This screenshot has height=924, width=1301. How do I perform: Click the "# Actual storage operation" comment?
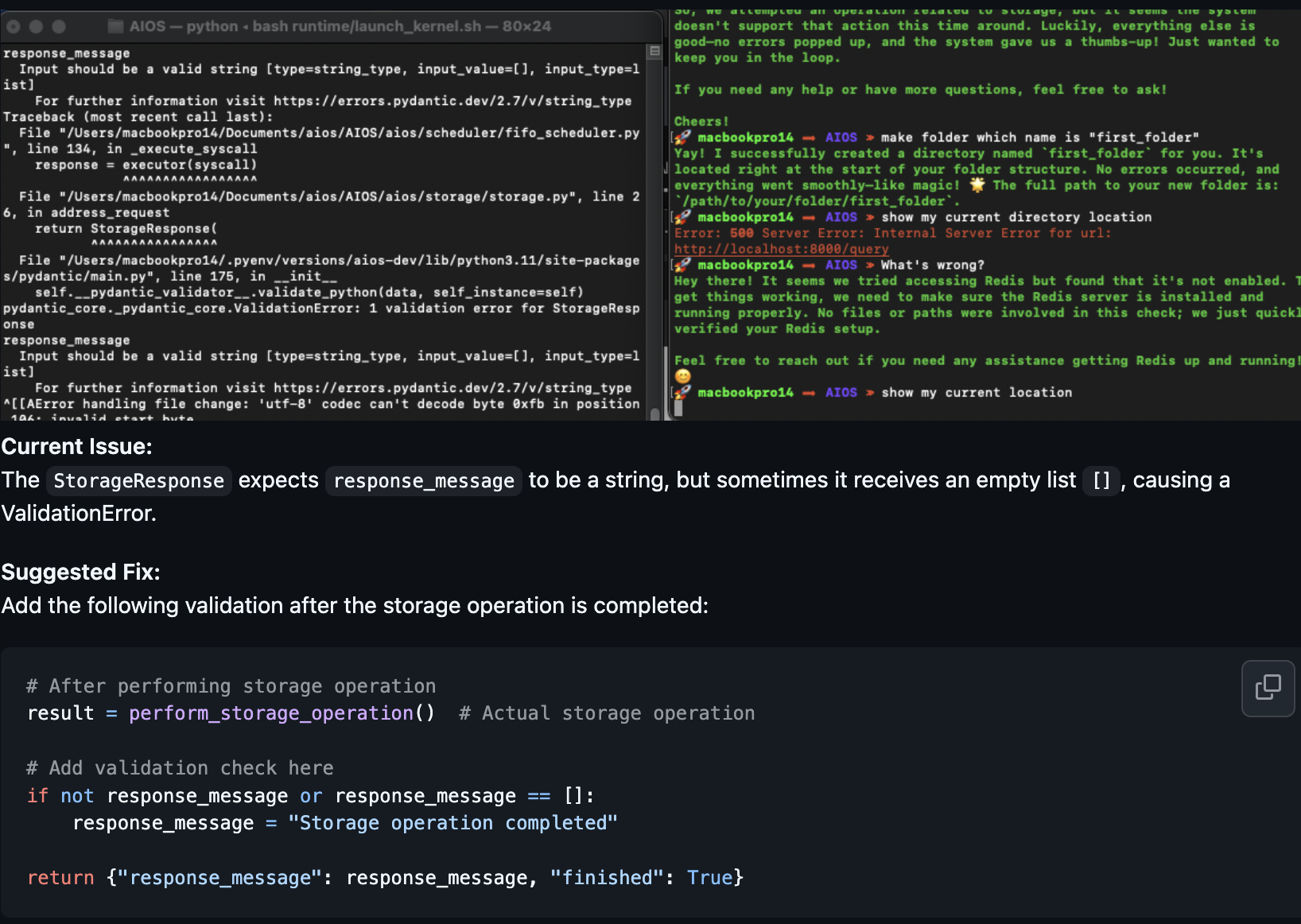point(607,713)
